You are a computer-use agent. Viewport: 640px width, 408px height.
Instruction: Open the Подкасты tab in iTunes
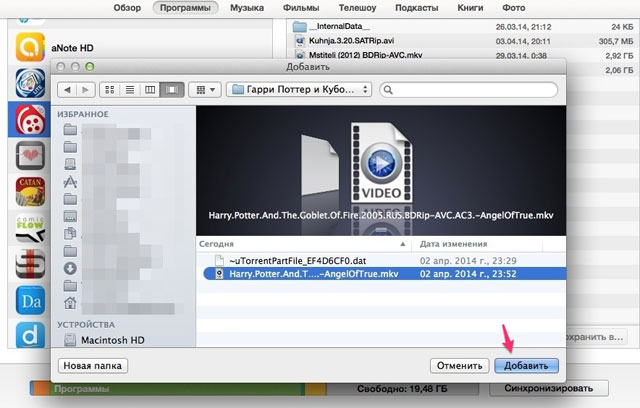(x=416, y=8)
